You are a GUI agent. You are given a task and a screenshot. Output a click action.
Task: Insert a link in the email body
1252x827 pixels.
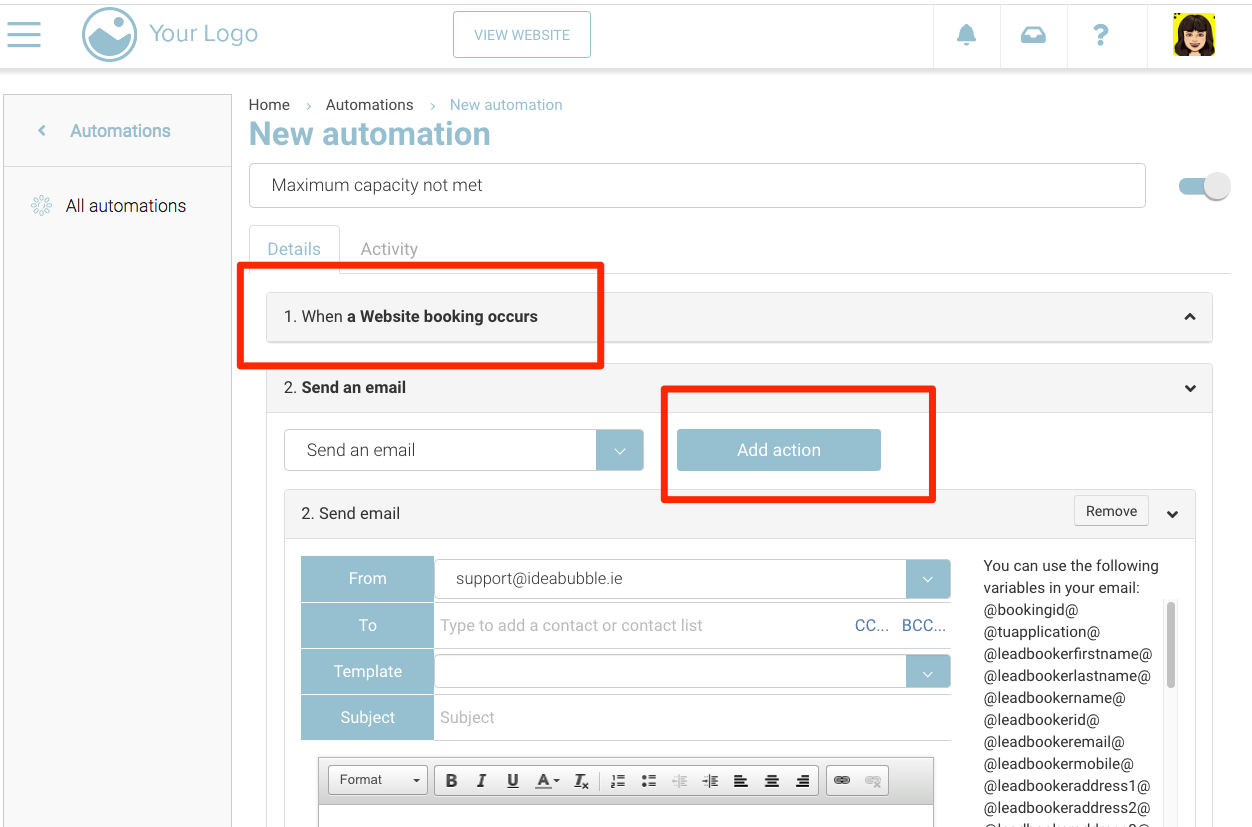842,780
